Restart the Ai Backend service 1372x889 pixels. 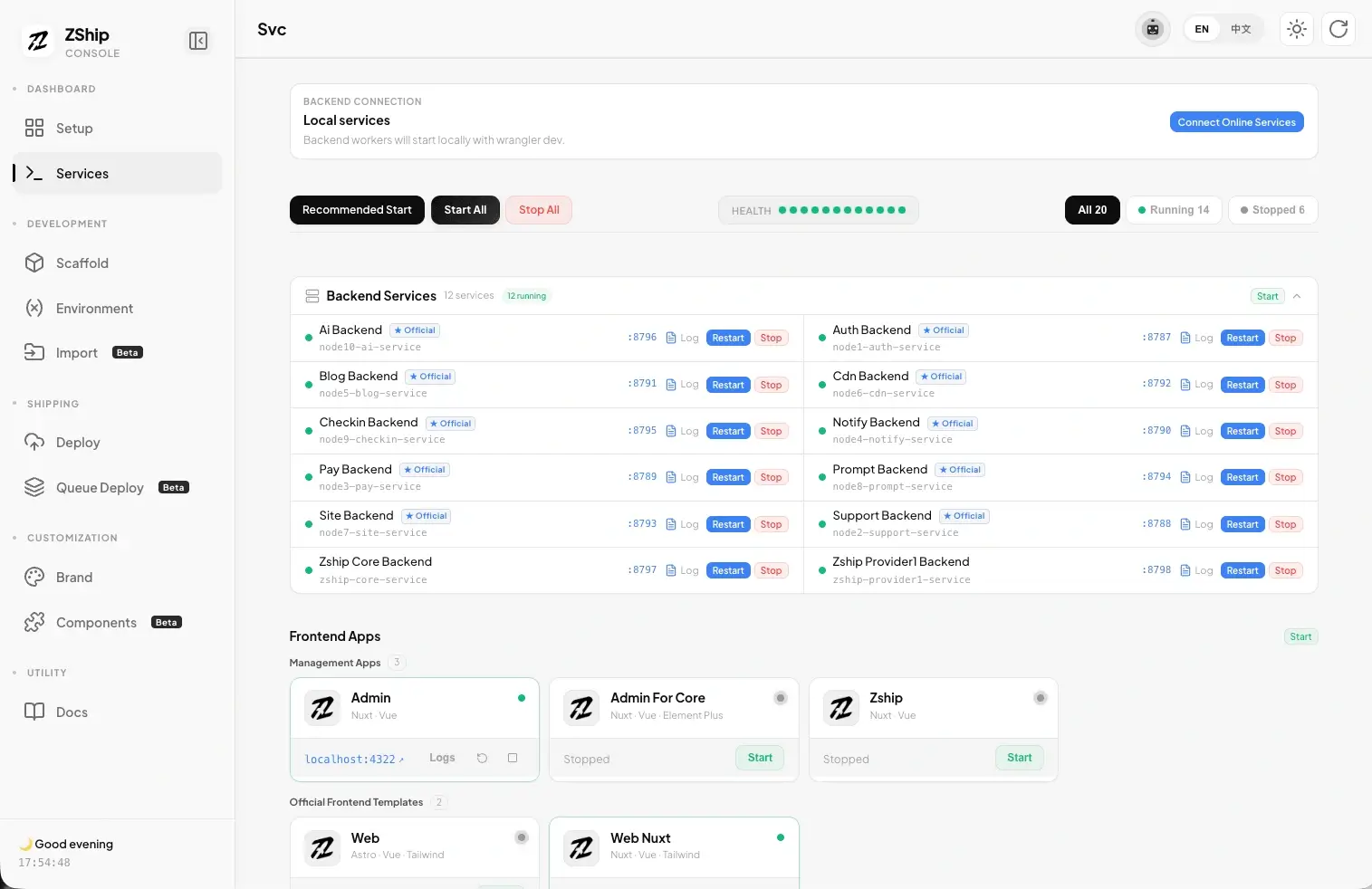click(x=728, y=338)
